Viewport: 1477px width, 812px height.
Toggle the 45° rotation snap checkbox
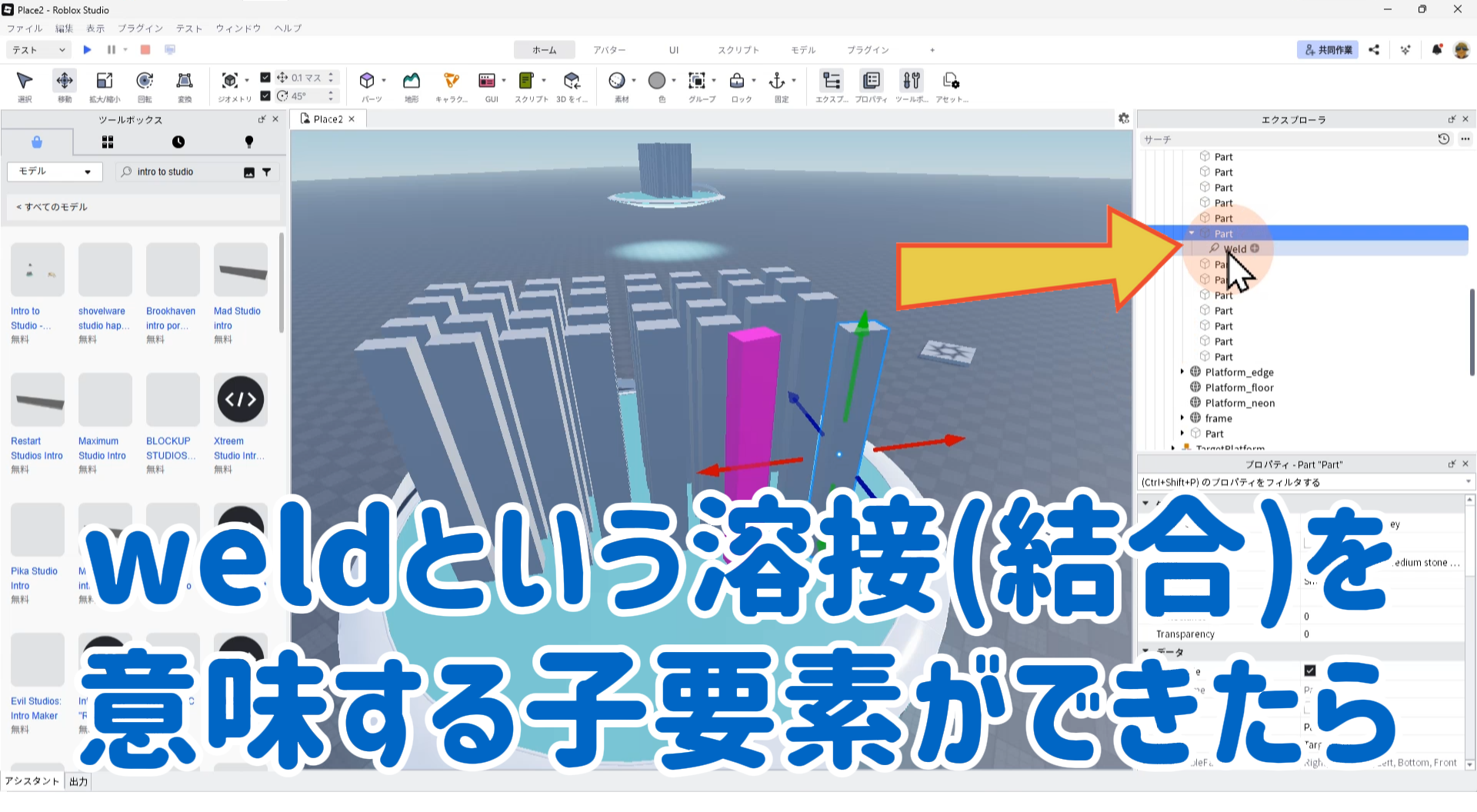(x=265, y=96)
